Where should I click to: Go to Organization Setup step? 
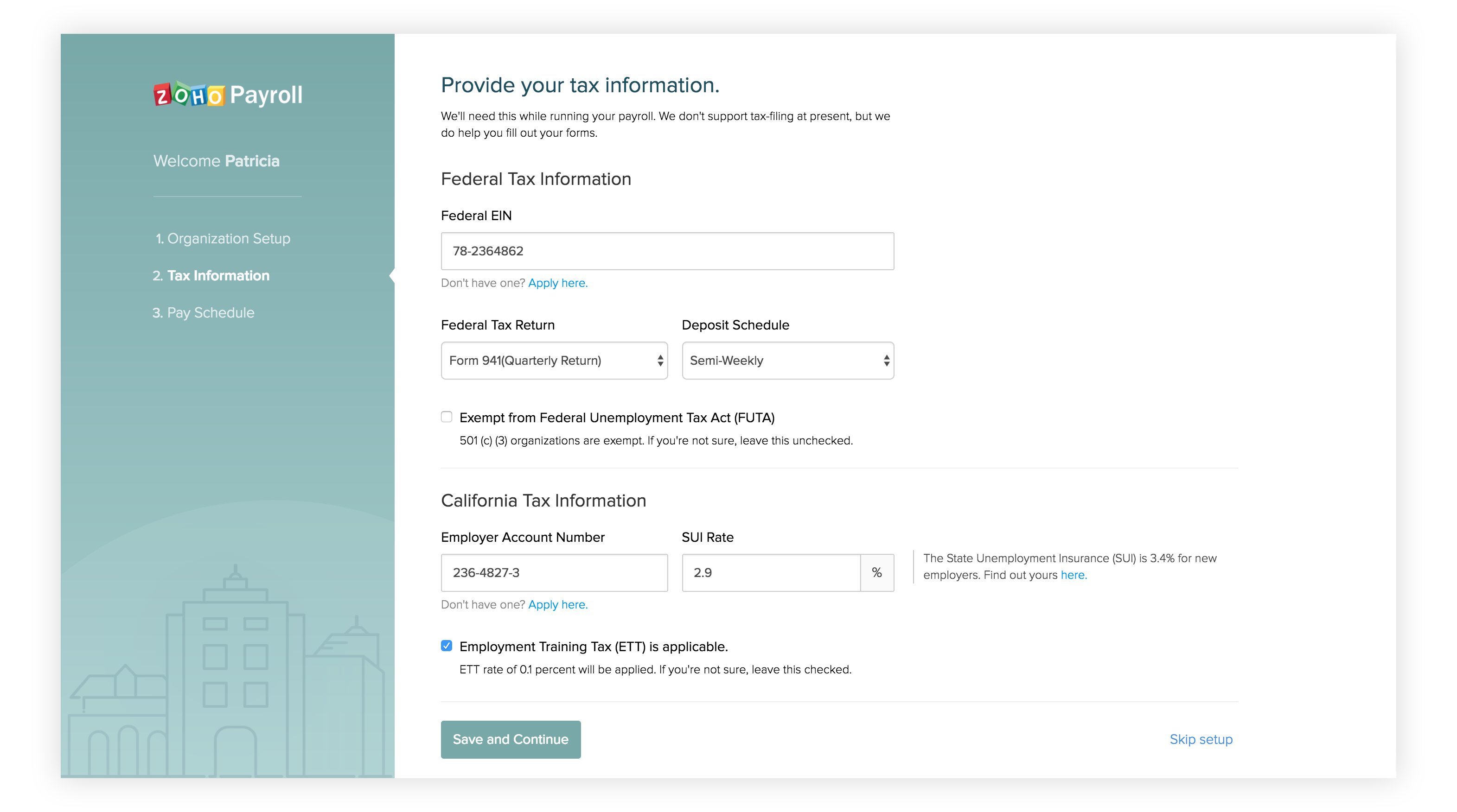click(223, 239)
